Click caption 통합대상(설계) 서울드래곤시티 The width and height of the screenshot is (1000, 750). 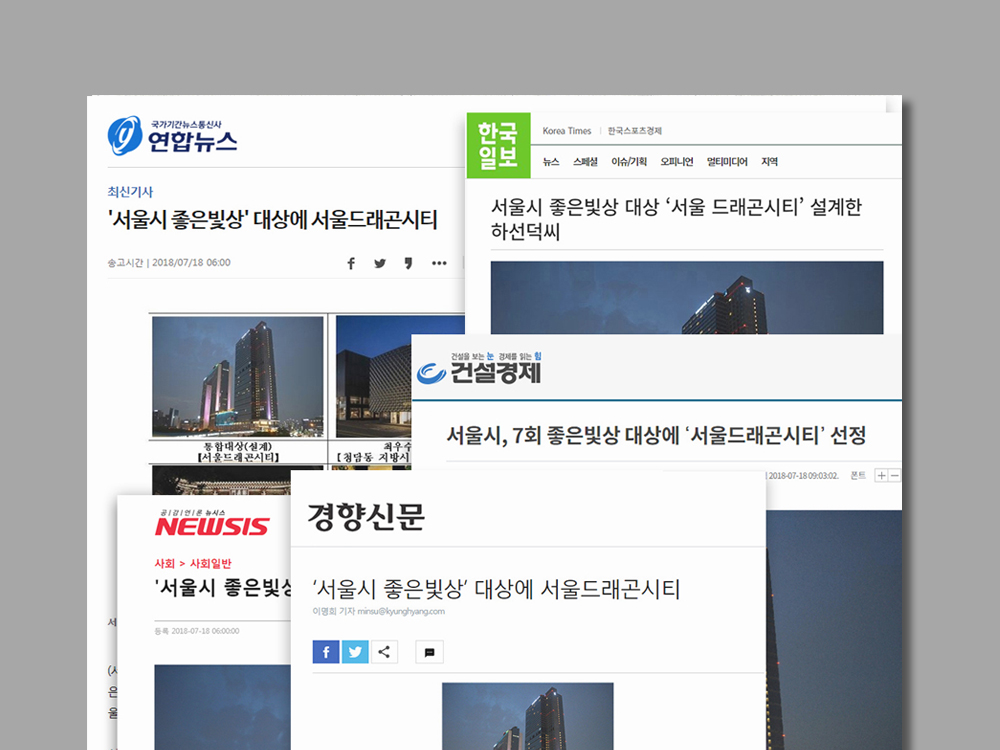(x=238, y=452)
